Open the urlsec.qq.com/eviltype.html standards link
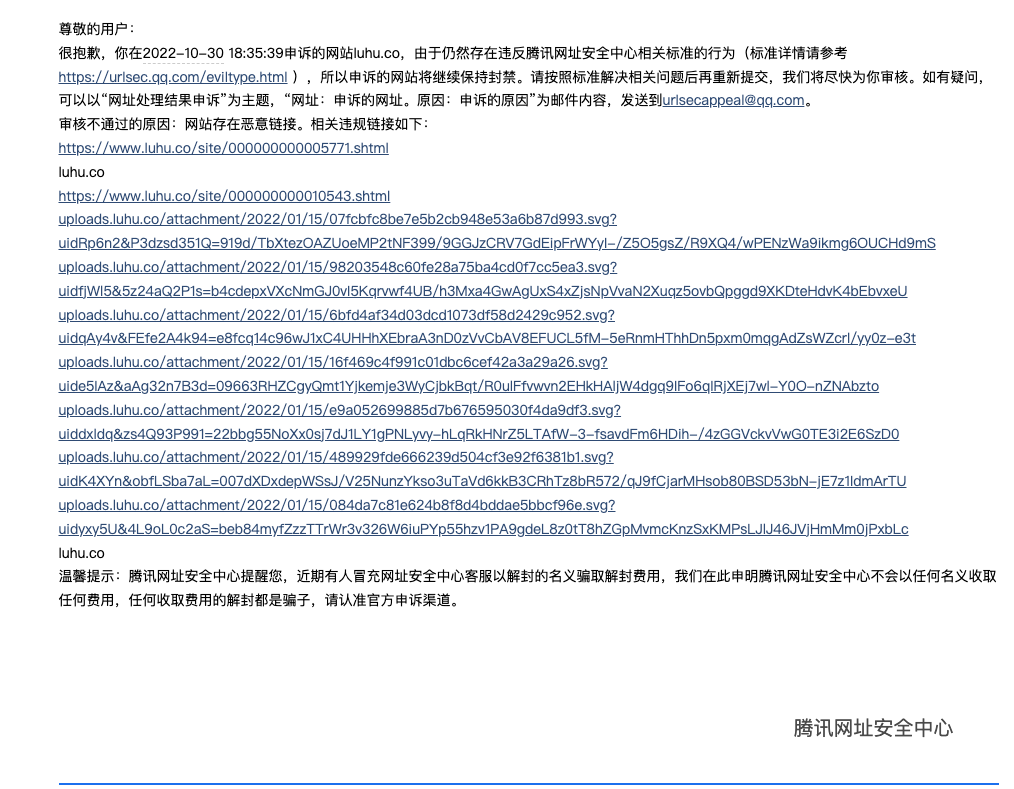Viewport: 1014px width, 789px height. tap(173, 77)
